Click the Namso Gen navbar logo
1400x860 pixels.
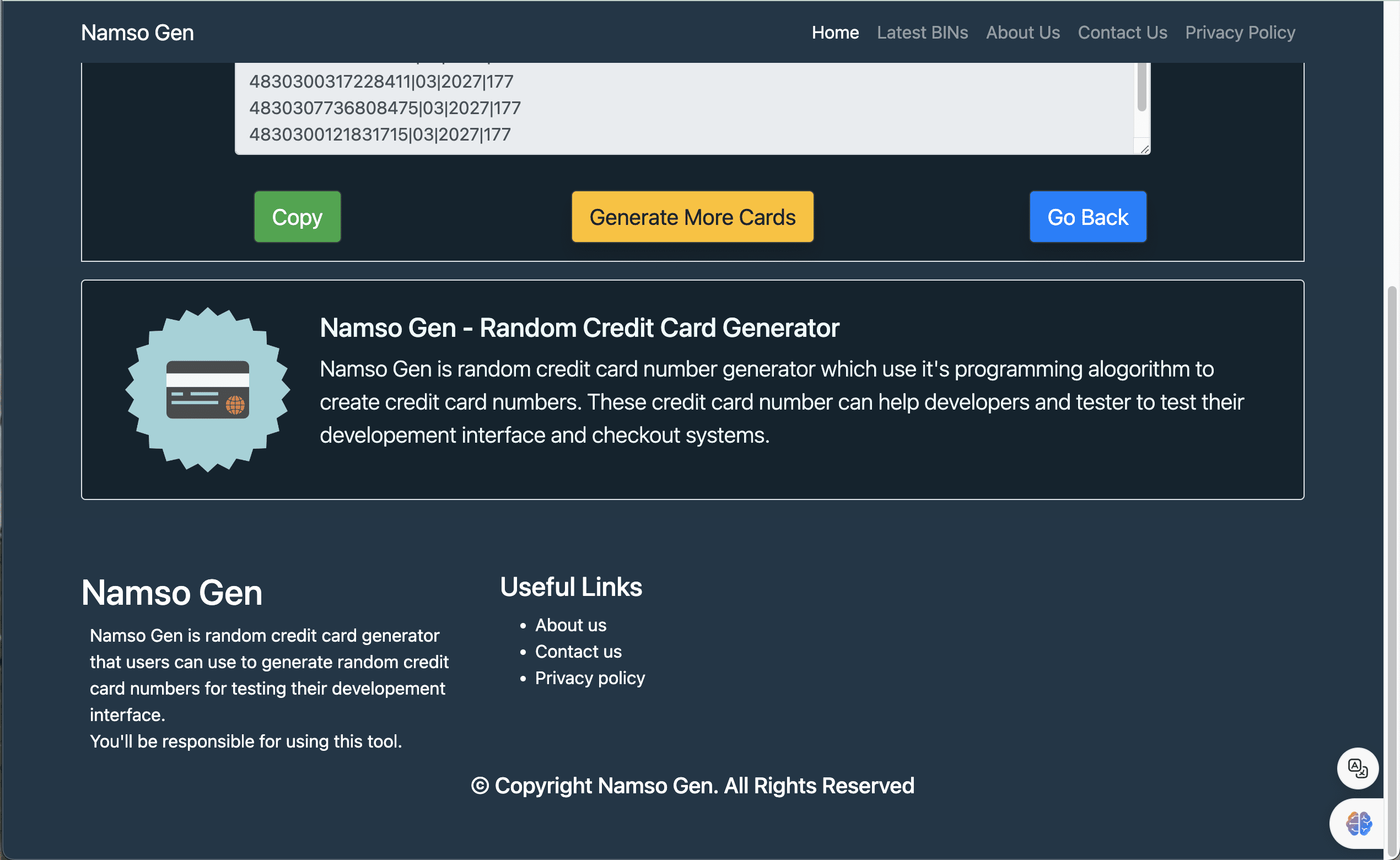137,33
